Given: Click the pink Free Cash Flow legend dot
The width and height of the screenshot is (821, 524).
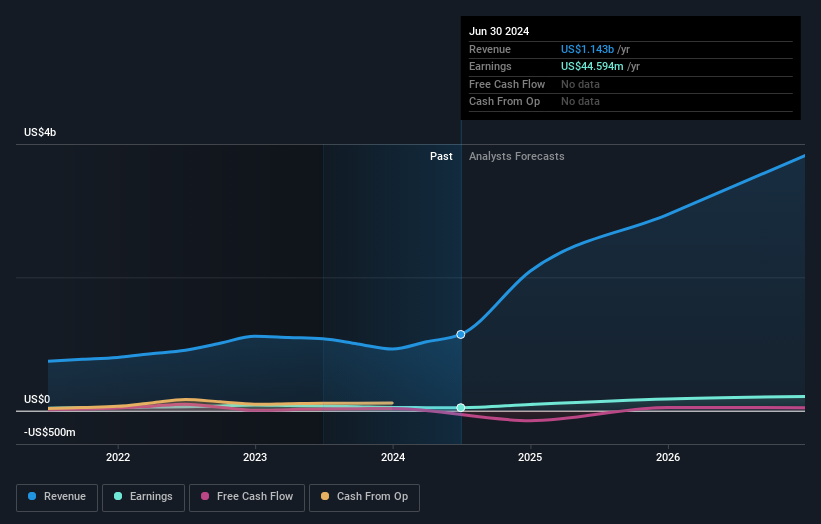Looking at the screenshot, I should [205, 496].
